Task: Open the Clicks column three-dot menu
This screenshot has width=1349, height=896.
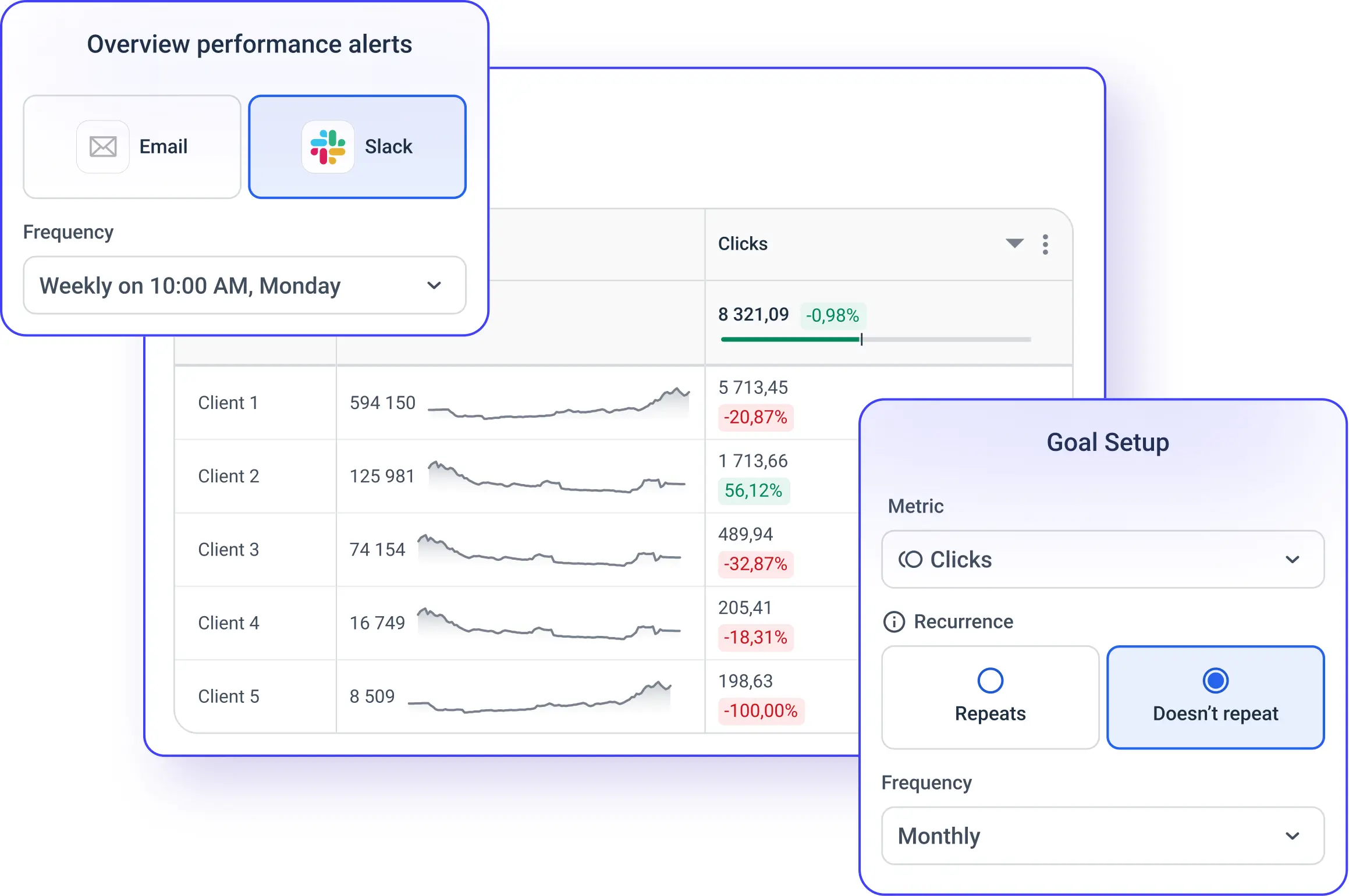Action: point(1045,244)
